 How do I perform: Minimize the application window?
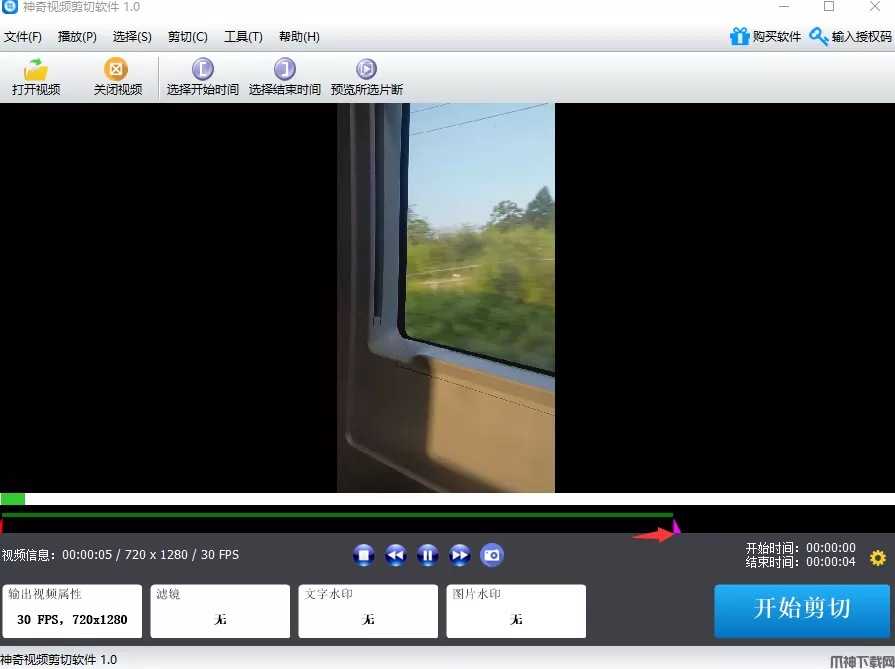[x=784, y=7]
